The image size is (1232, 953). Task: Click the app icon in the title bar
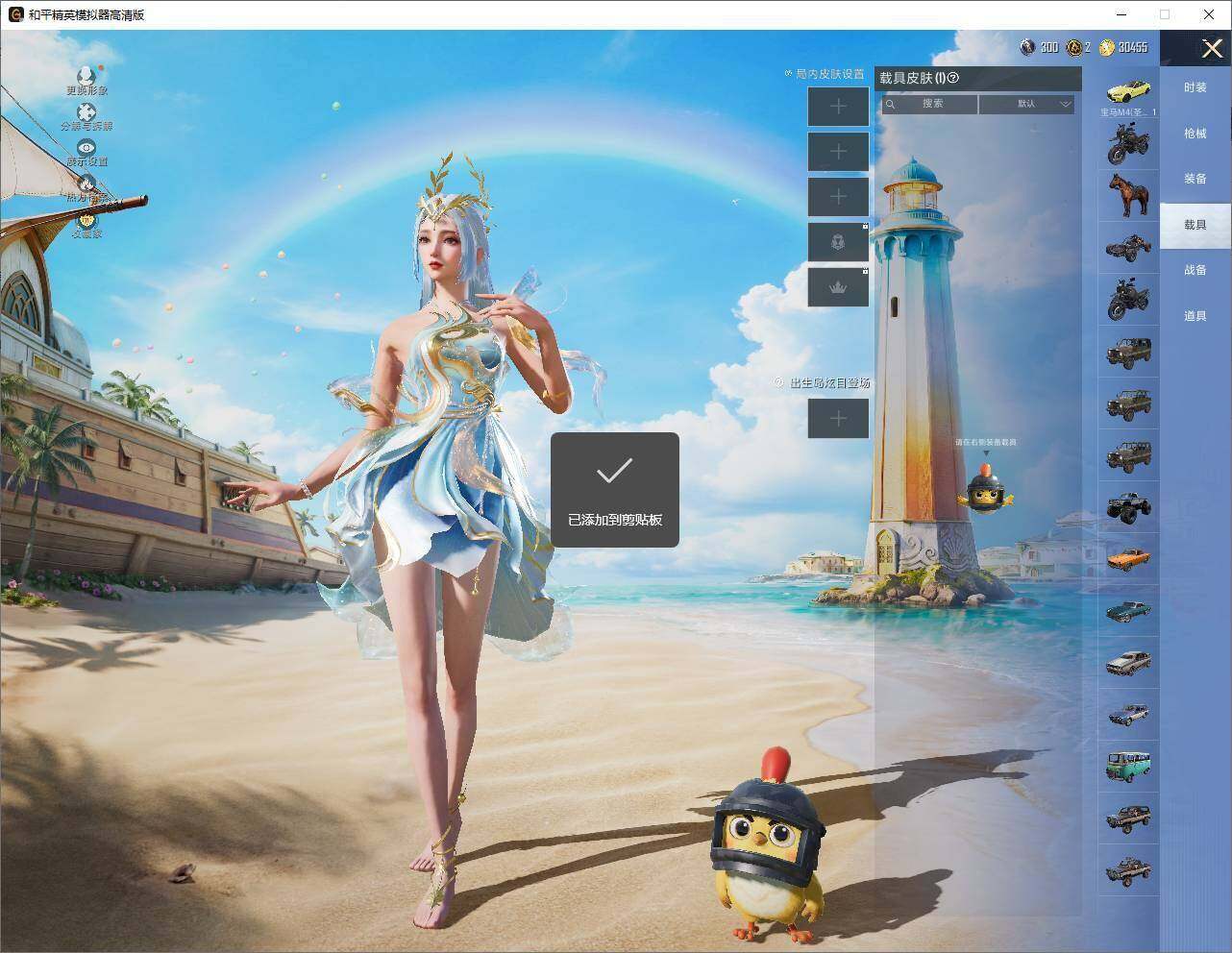pos(15,14)
